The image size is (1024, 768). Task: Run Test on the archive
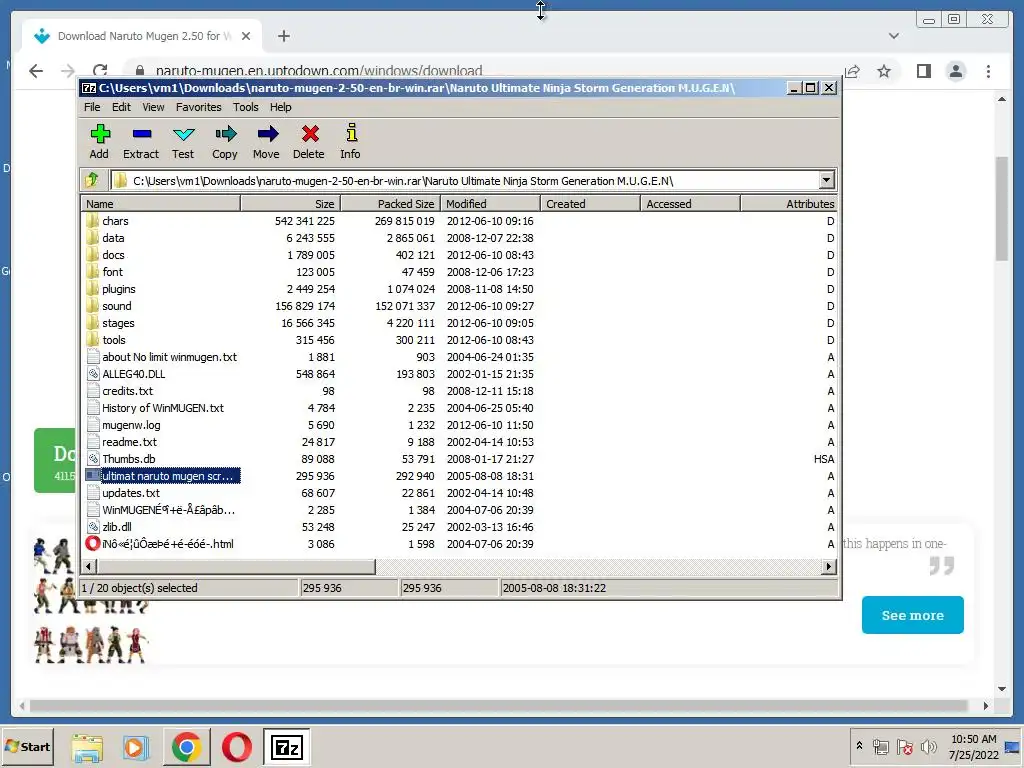point(184,134)
